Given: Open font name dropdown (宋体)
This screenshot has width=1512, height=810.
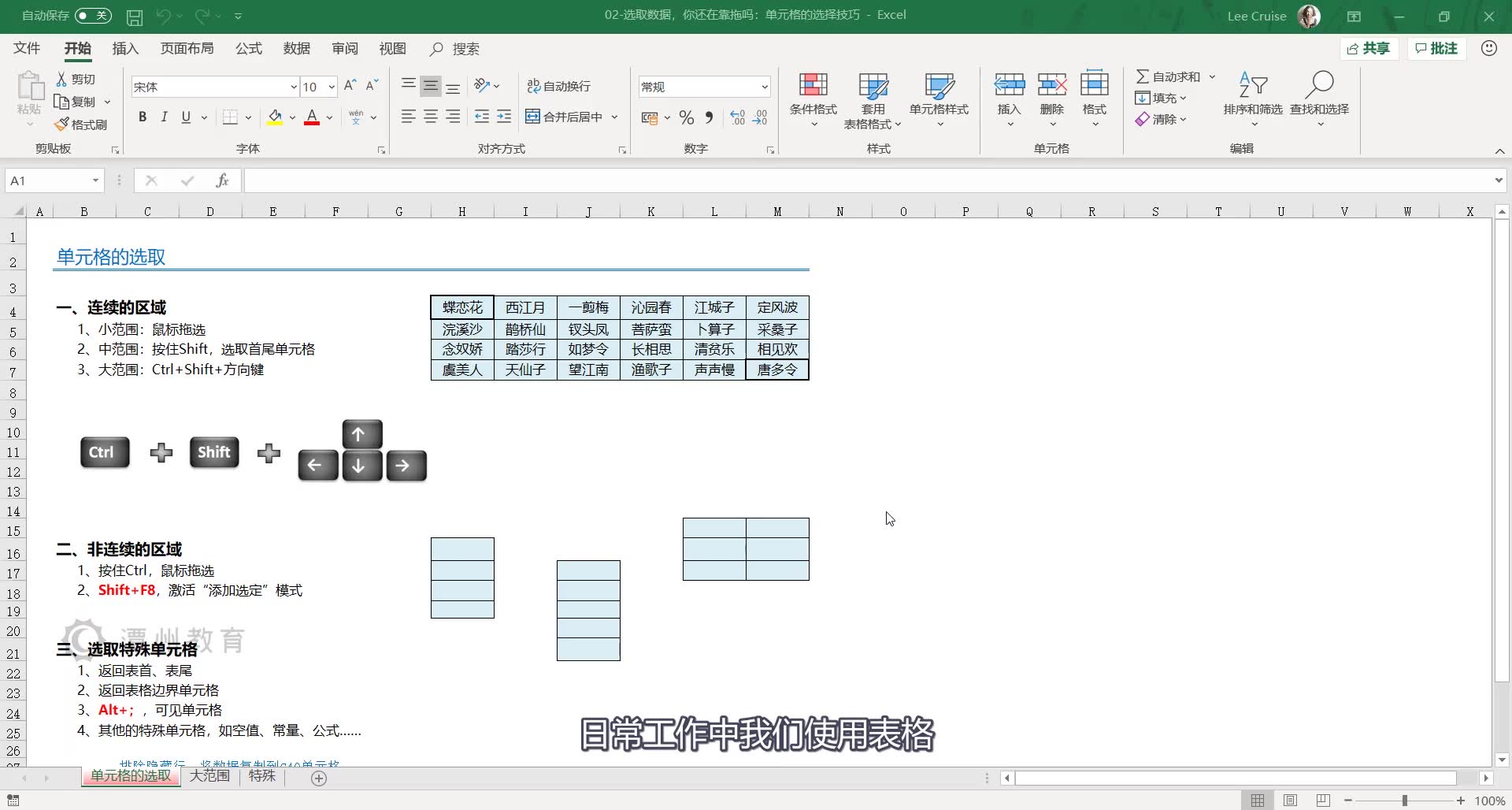Looking at the screenshot, I should tap(294, 87).
